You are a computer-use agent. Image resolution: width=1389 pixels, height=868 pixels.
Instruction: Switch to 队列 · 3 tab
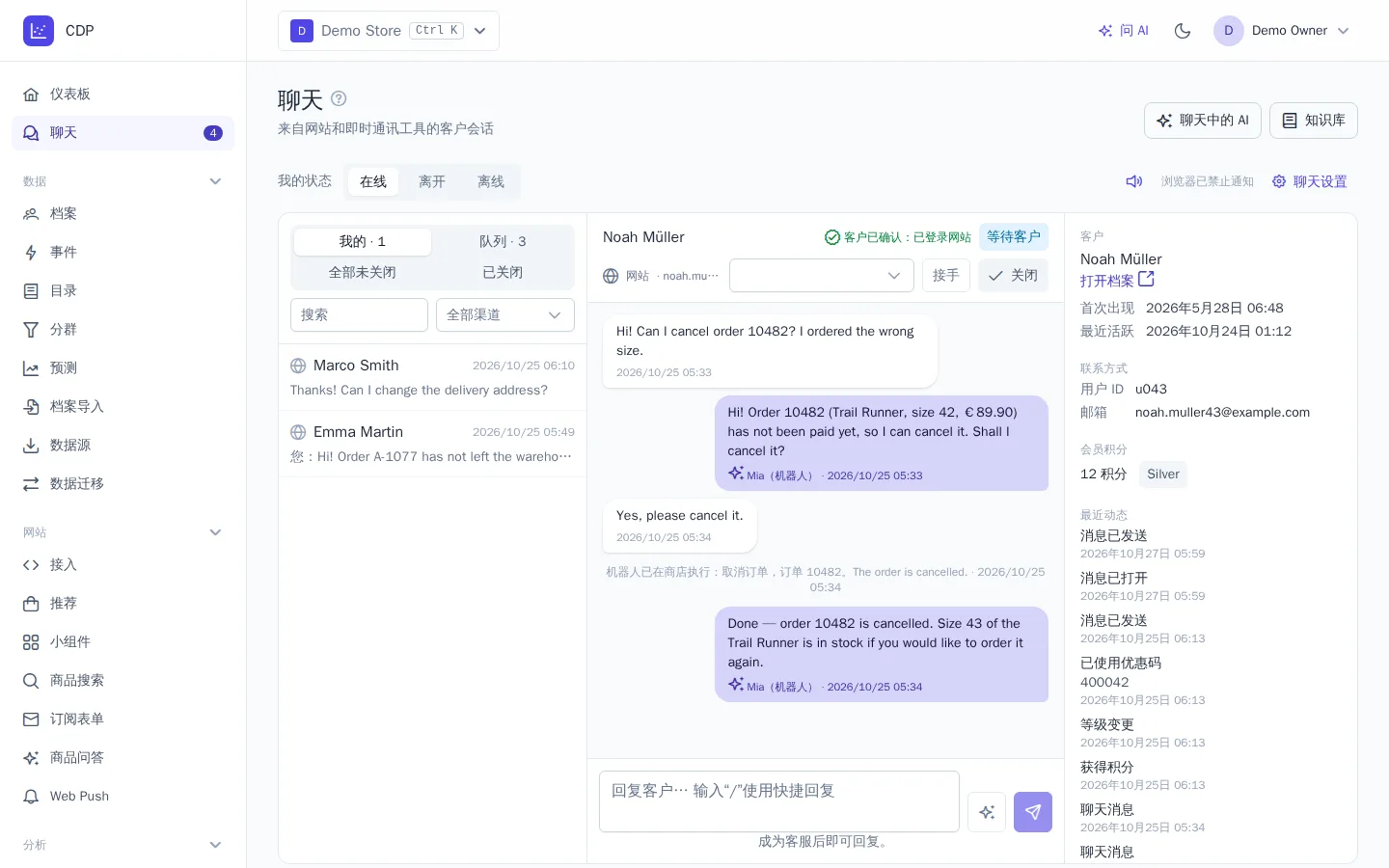[503, 241]
